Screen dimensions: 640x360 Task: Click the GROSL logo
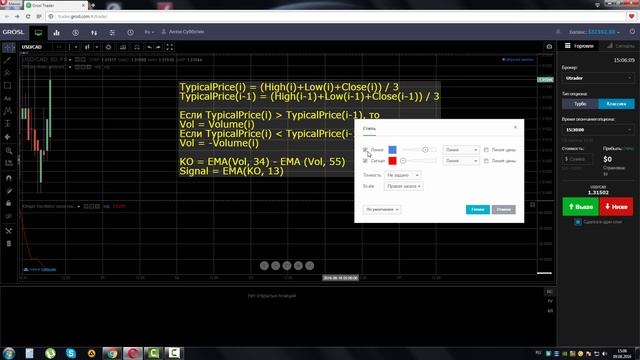13,32
